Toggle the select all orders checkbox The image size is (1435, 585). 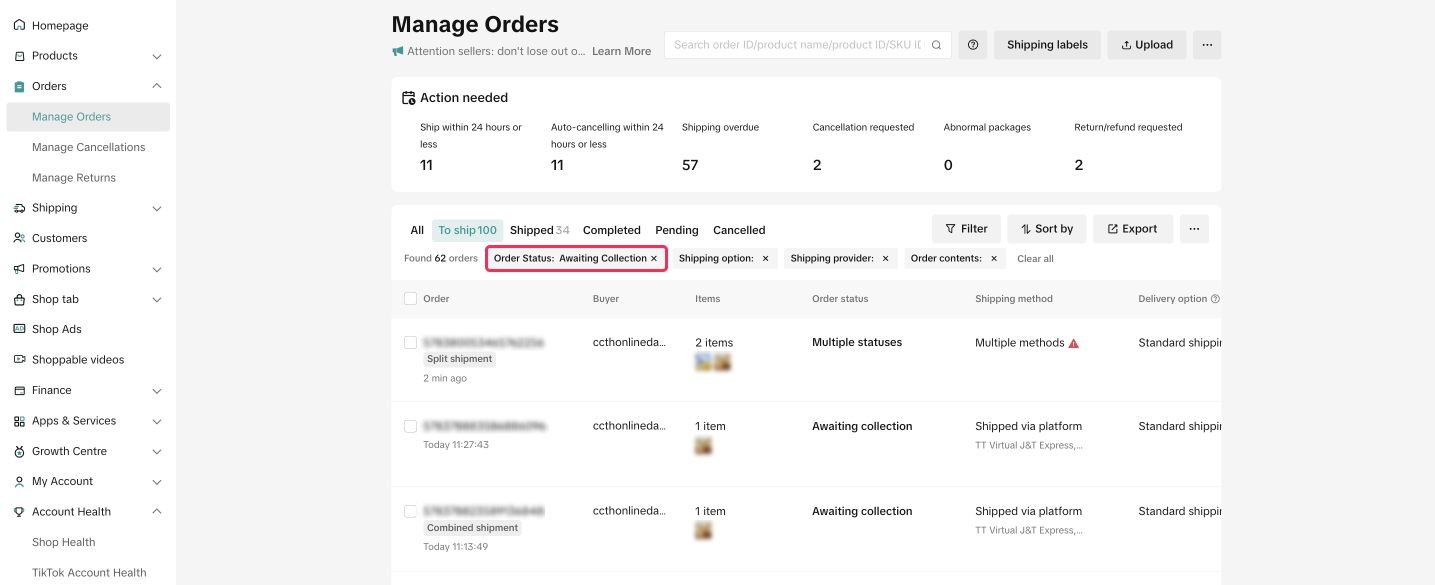(410, 298)
